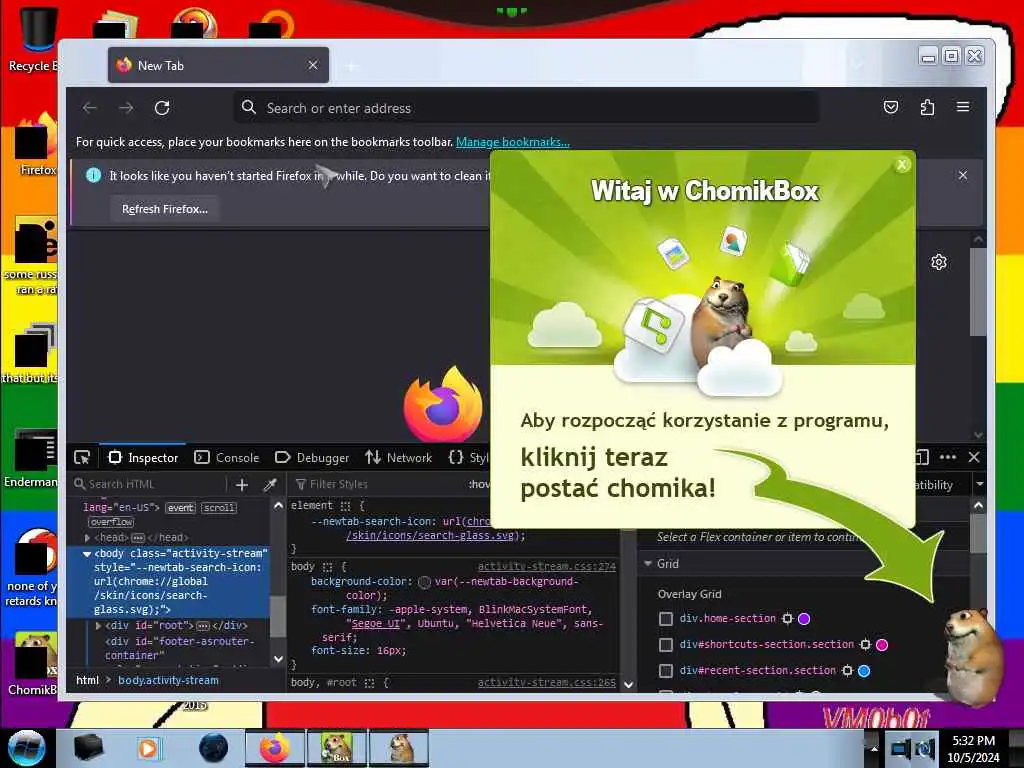Open activity-stream.css:274 source link

pos(547,566)
